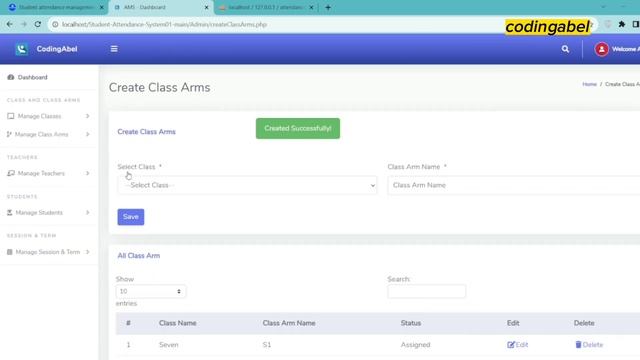Switch to AMS - Dashboard tab
Image resolution: width=640 pixels, height=360 pixels.
coord(160,7)
